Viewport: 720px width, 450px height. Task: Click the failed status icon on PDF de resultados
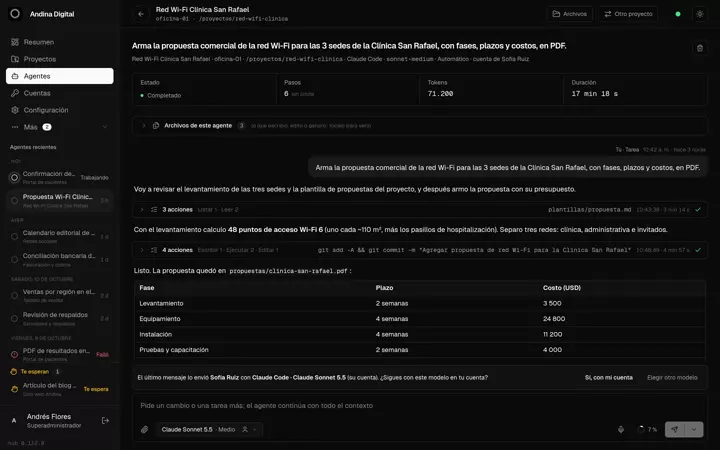click(x=14, y=354)
